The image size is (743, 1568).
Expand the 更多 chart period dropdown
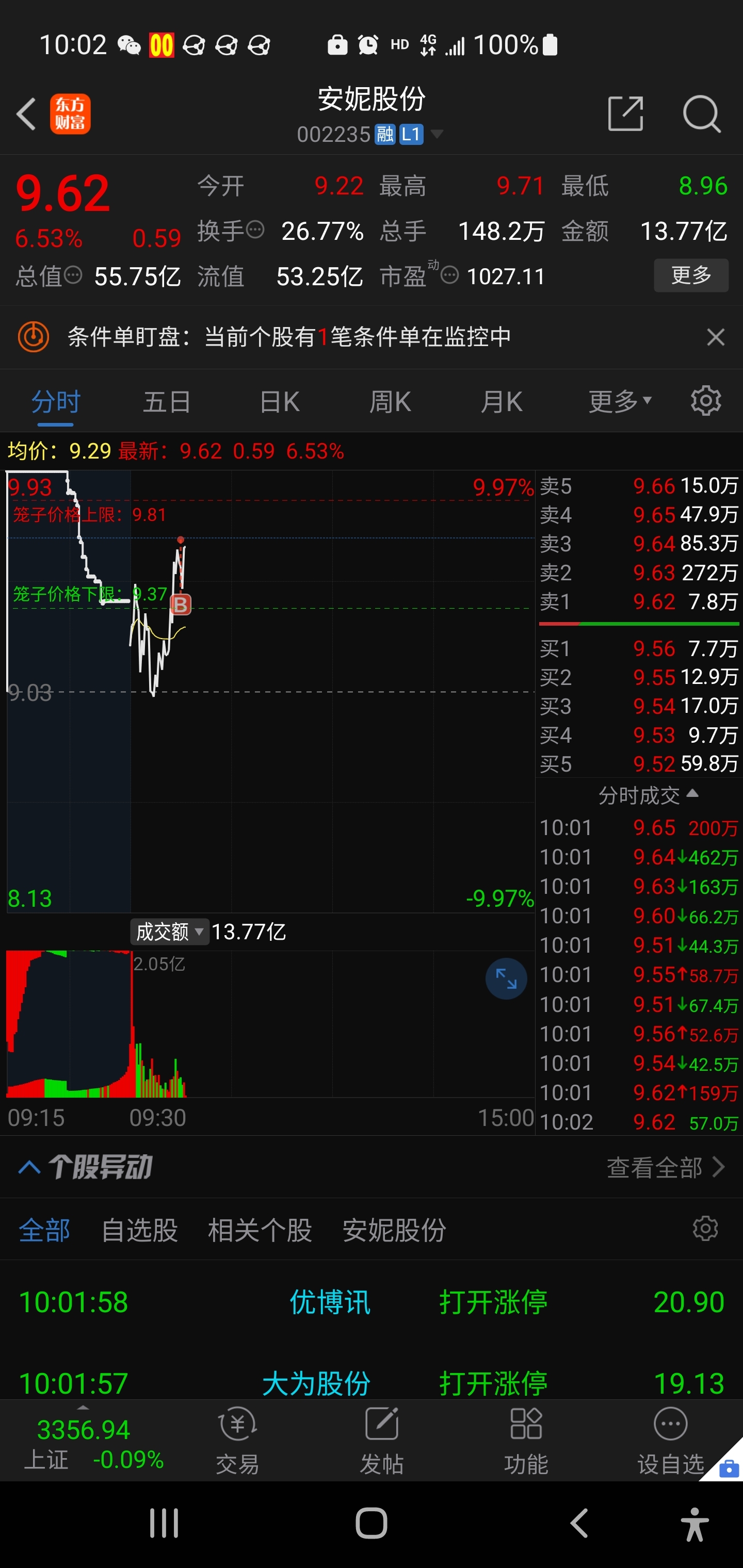click(620, 402)
